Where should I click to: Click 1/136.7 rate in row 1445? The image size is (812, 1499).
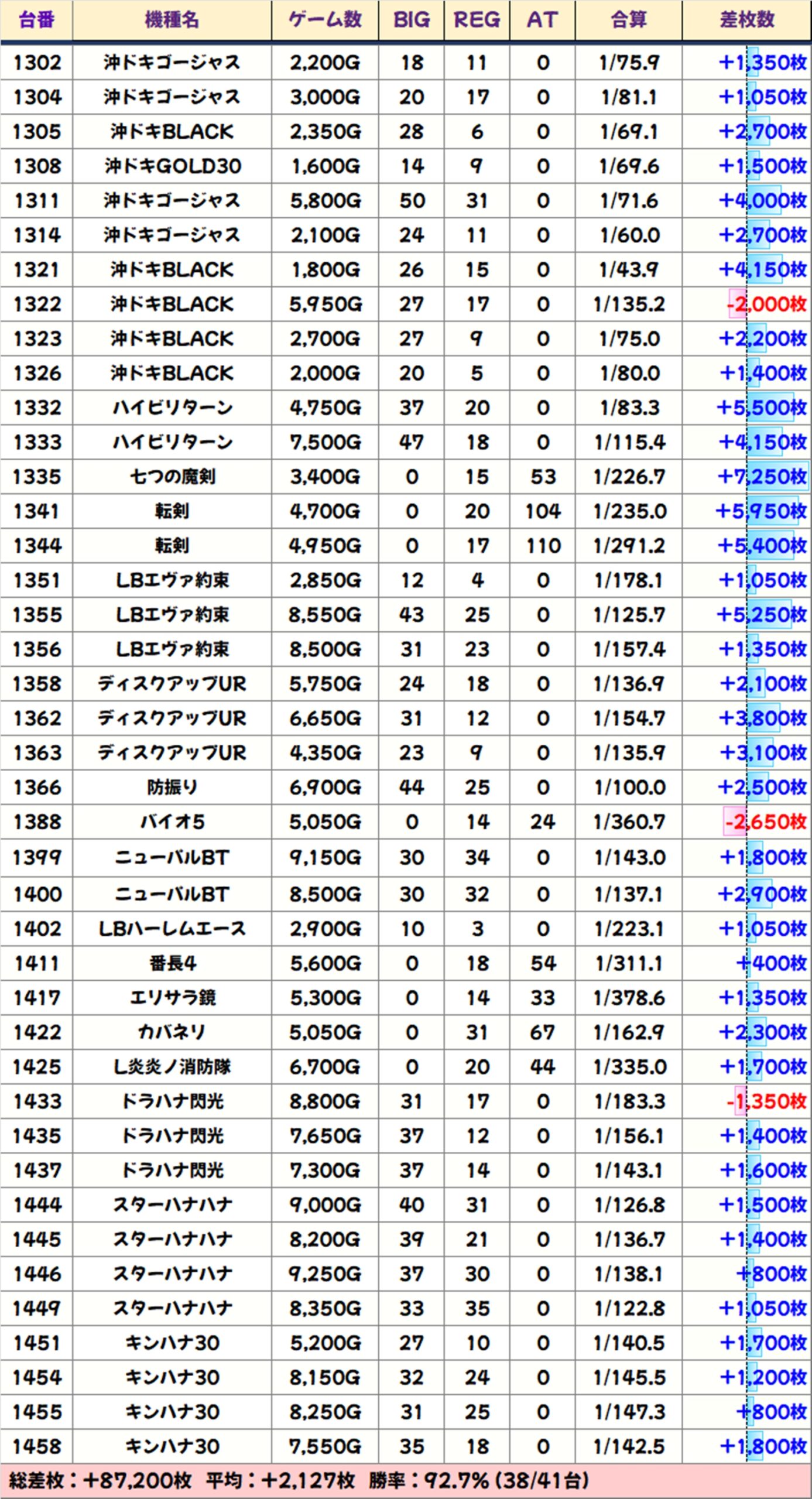pos(629,1241)
